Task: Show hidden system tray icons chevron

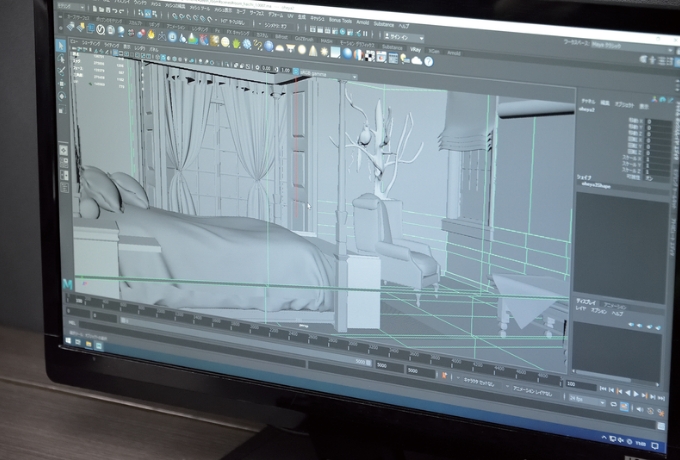Action: click(x=604, y=438)
